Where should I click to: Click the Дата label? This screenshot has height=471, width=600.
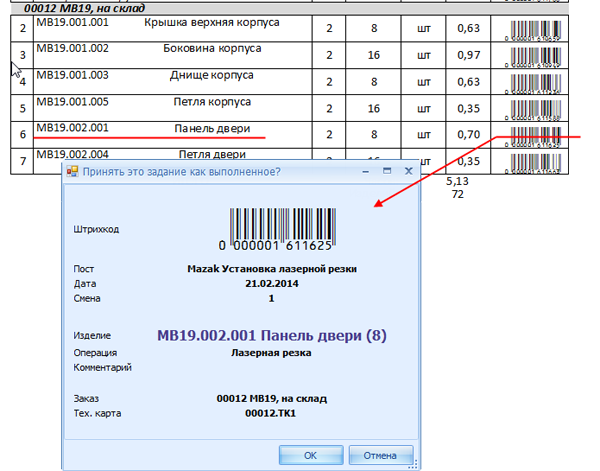(x=85, y=284)
